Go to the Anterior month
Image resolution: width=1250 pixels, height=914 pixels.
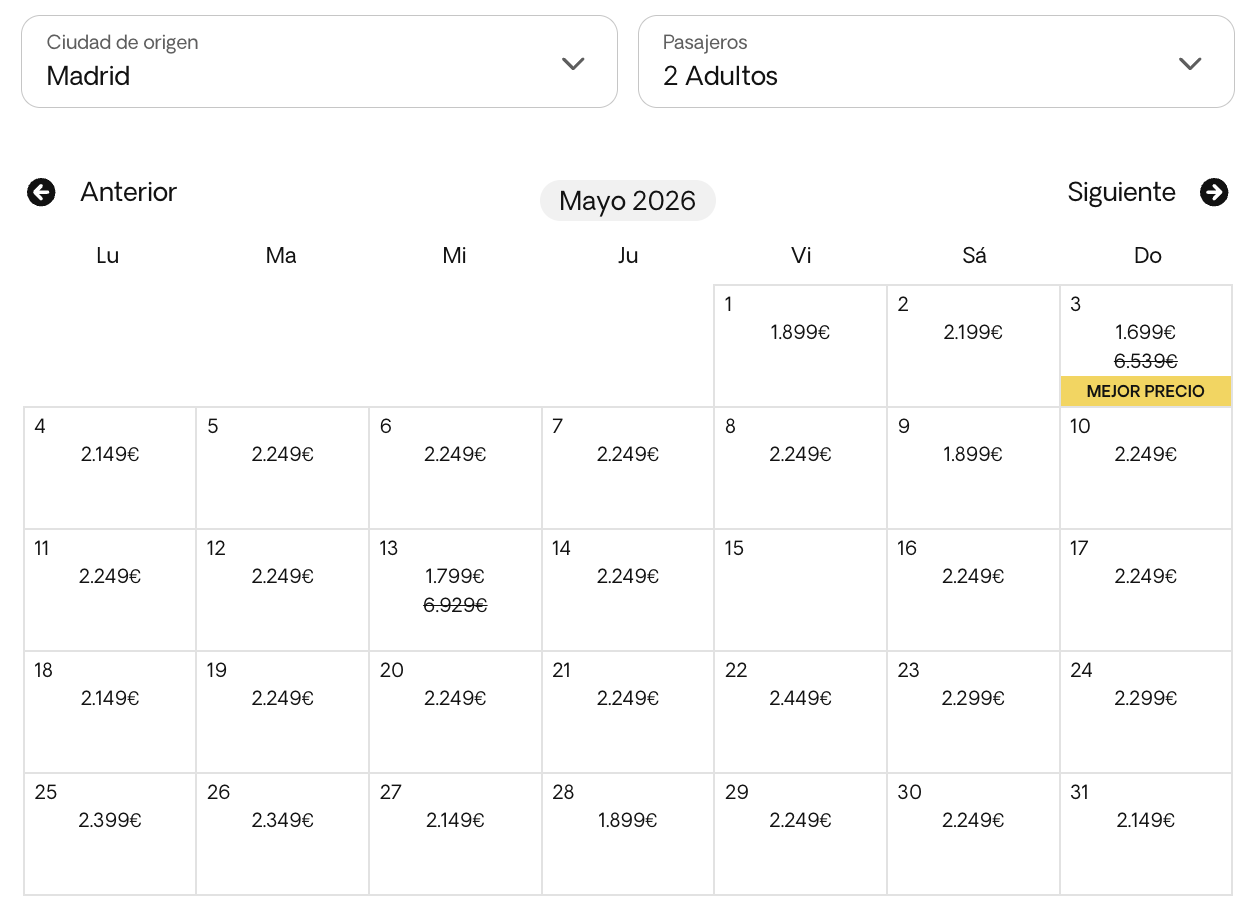tap(128, 192)
